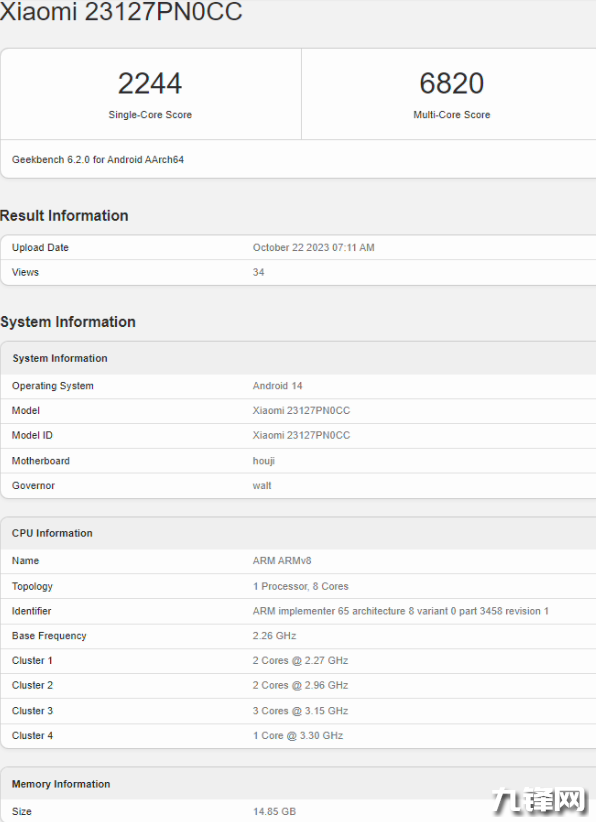
Task: Select the 1 Core @ 3.30 GHz value
Action: tap(298, 736)
